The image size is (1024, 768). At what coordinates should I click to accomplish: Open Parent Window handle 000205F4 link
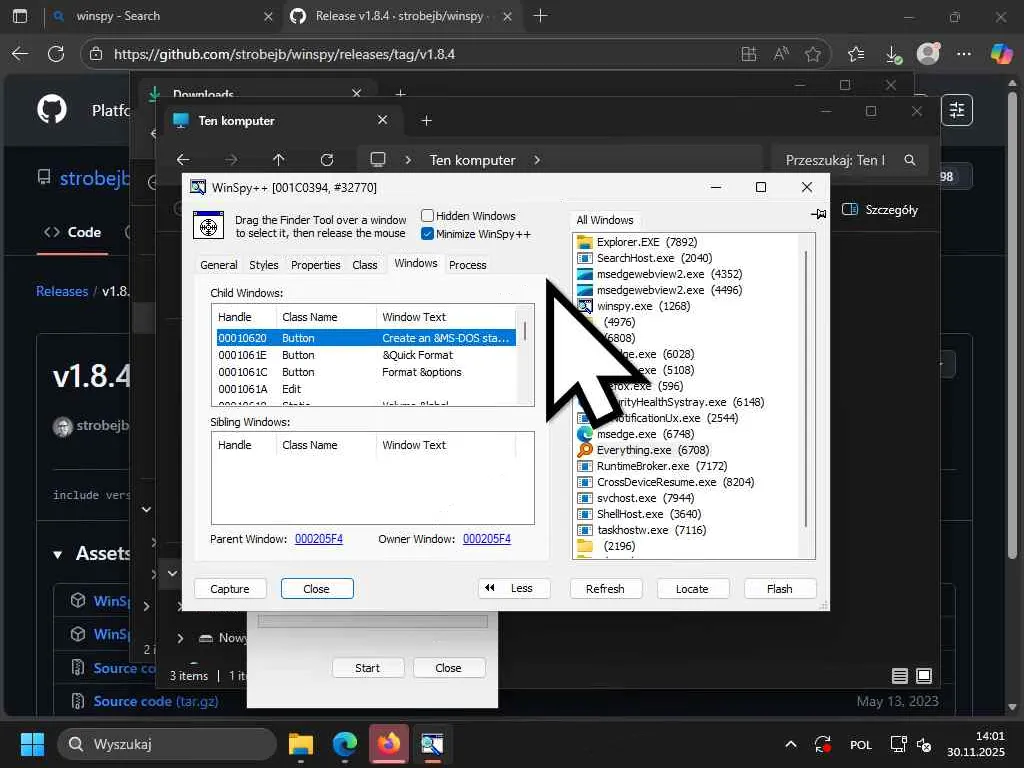click(x=319, y=539)
